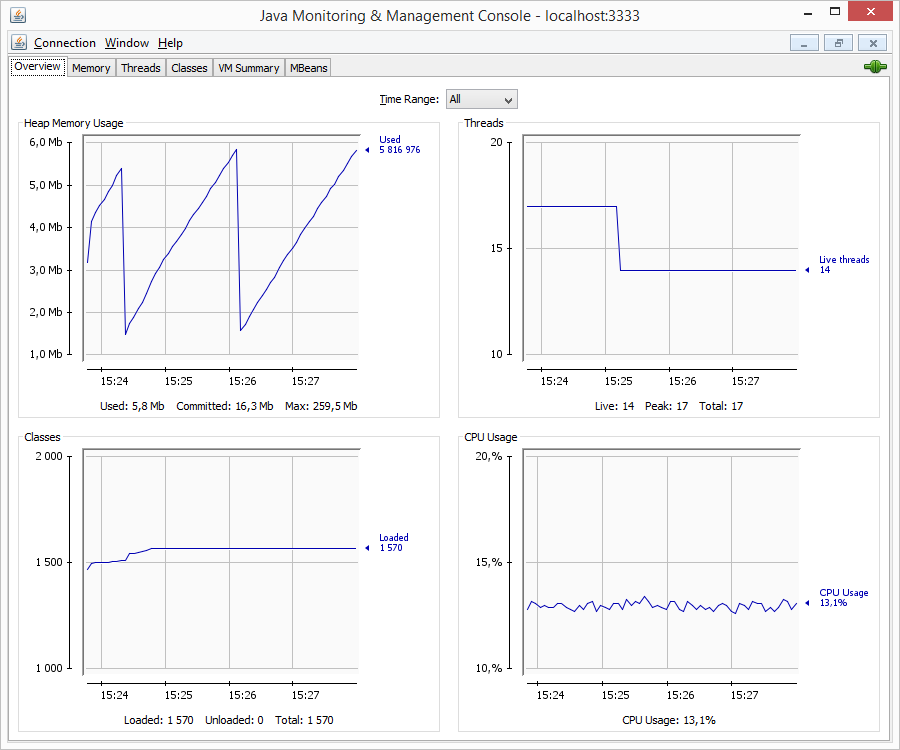900x750 pixels.
Task: Click the Java icon in the menu bar
Action: tap(19, 43)
